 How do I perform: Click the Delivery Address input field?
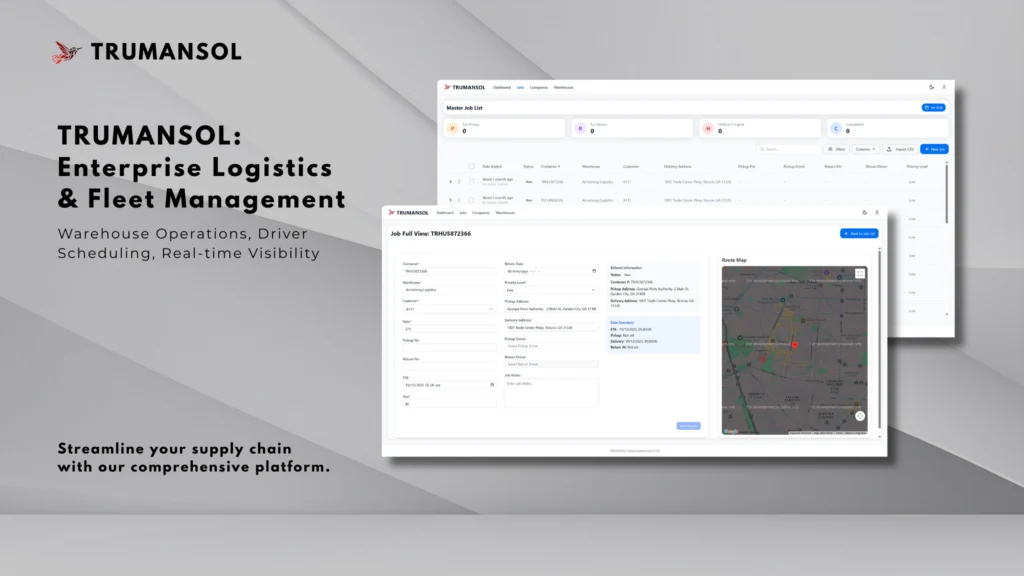[551, 327]
